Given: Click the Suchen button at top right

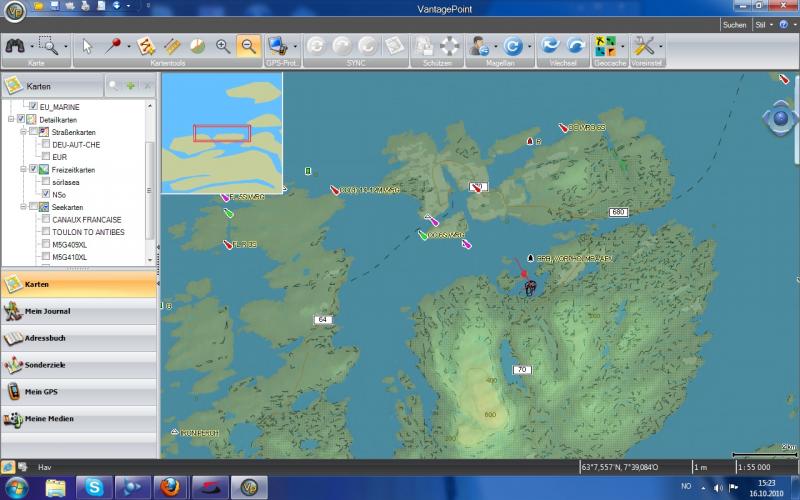Looking at the screenshot, I should pyautogui.click(x=734, y=25).
